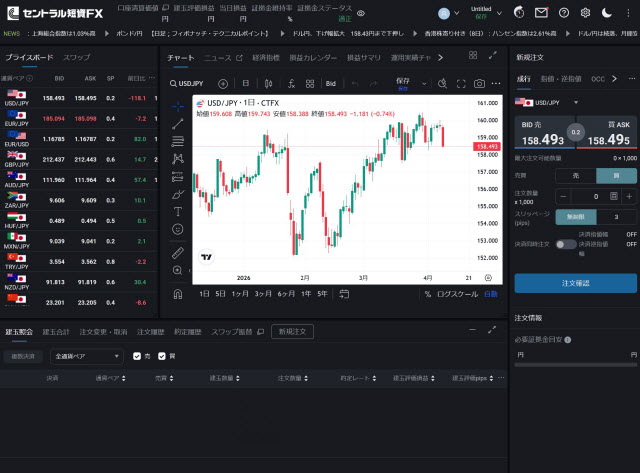640x473 pixels.
Task: Toggle chart fullscreen mode icon
Action: pyautogui.click(x=461, y=83)
